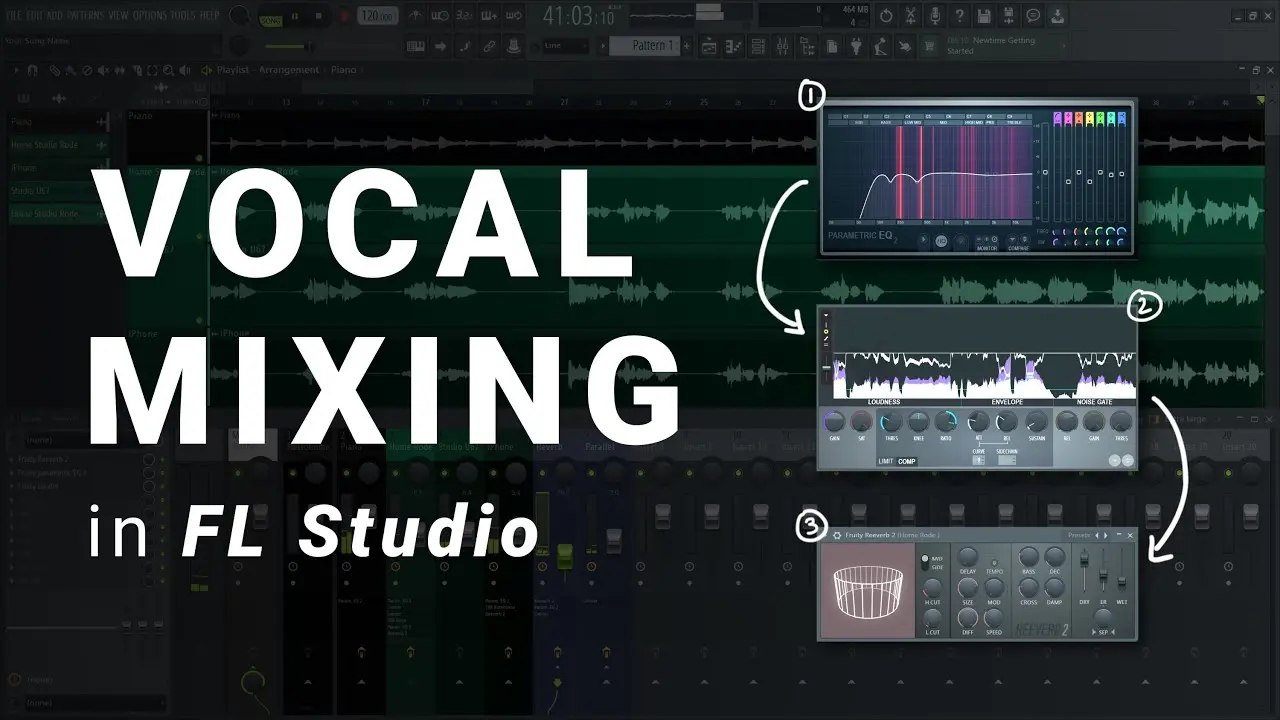Select playlist mute tool icon
Screen dimensions: 1280x720
tap(103, 70)
